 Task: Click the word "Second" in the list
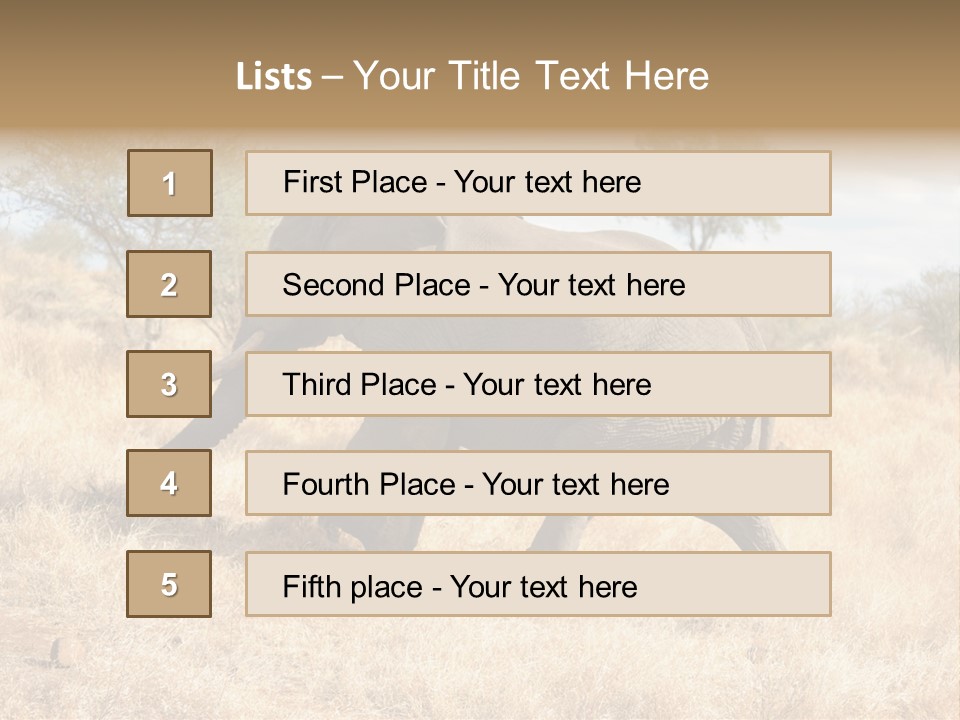click(334, 285)
